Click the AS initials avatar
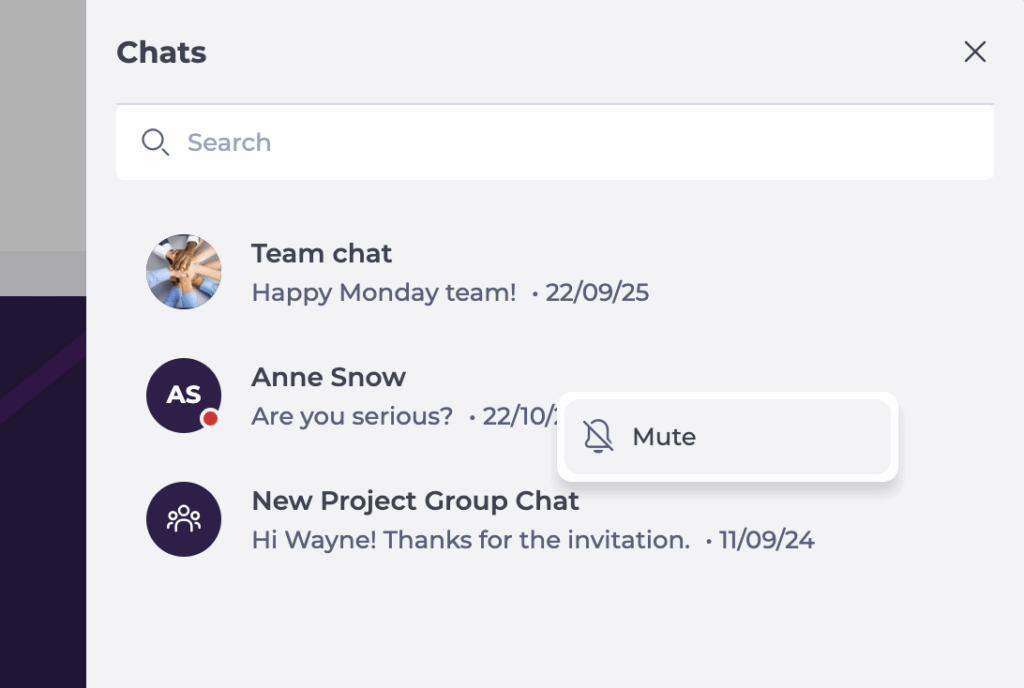Screen dimensions: 1024x688 183,394
